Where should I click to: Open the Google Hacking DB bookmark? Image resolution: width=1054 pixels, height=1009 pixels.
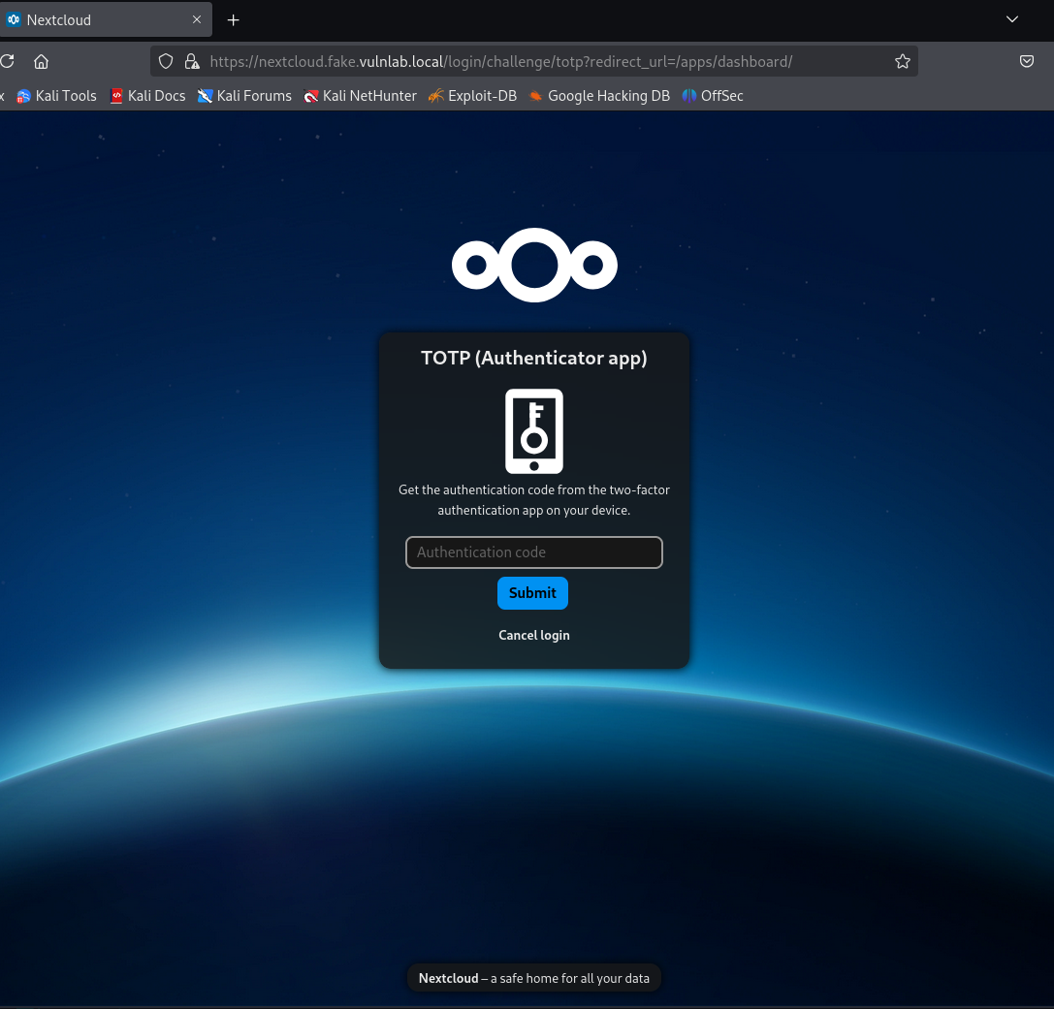pos(600,96)
